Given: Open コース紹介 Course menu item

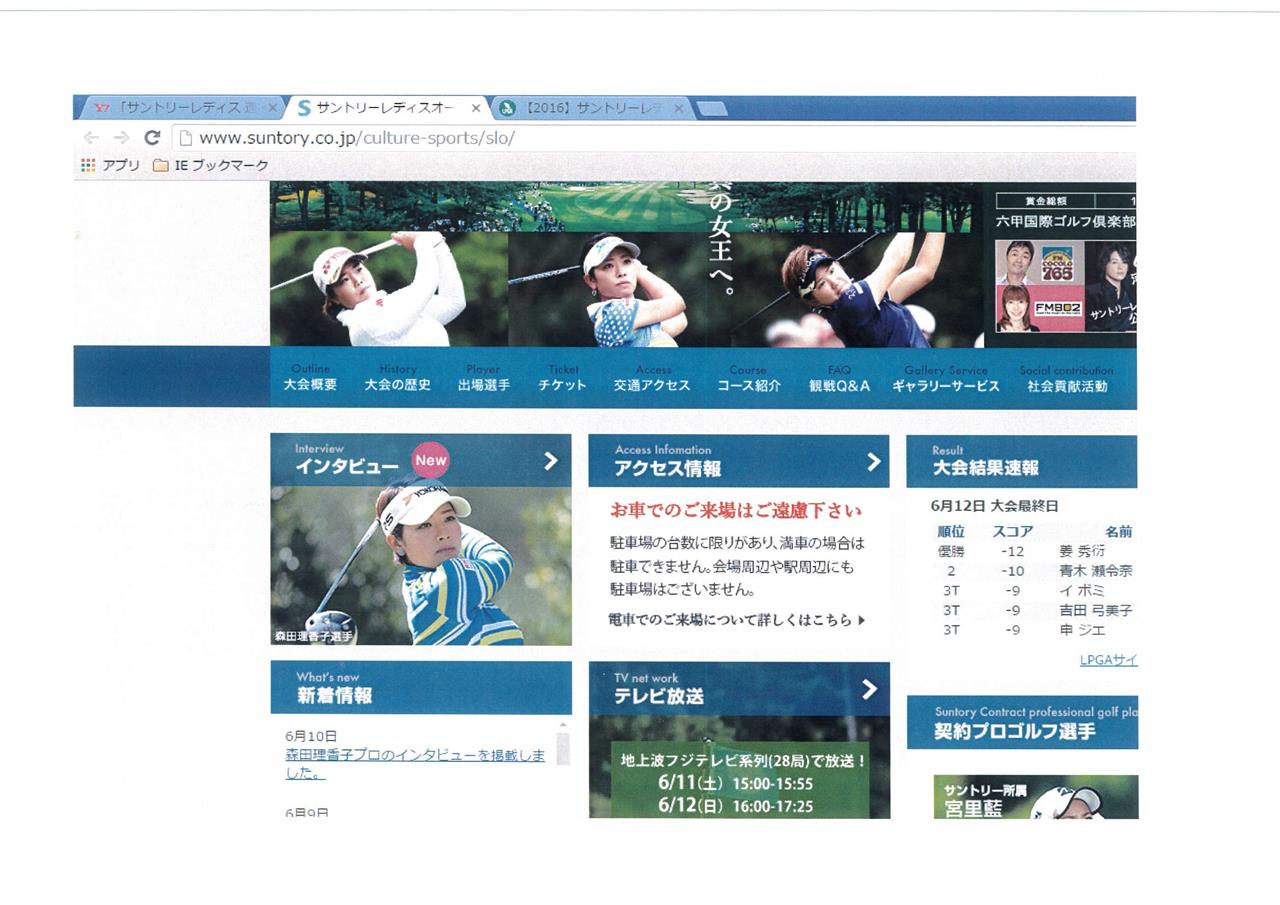Looking at the screenshot, I should [x=748, y=378].
